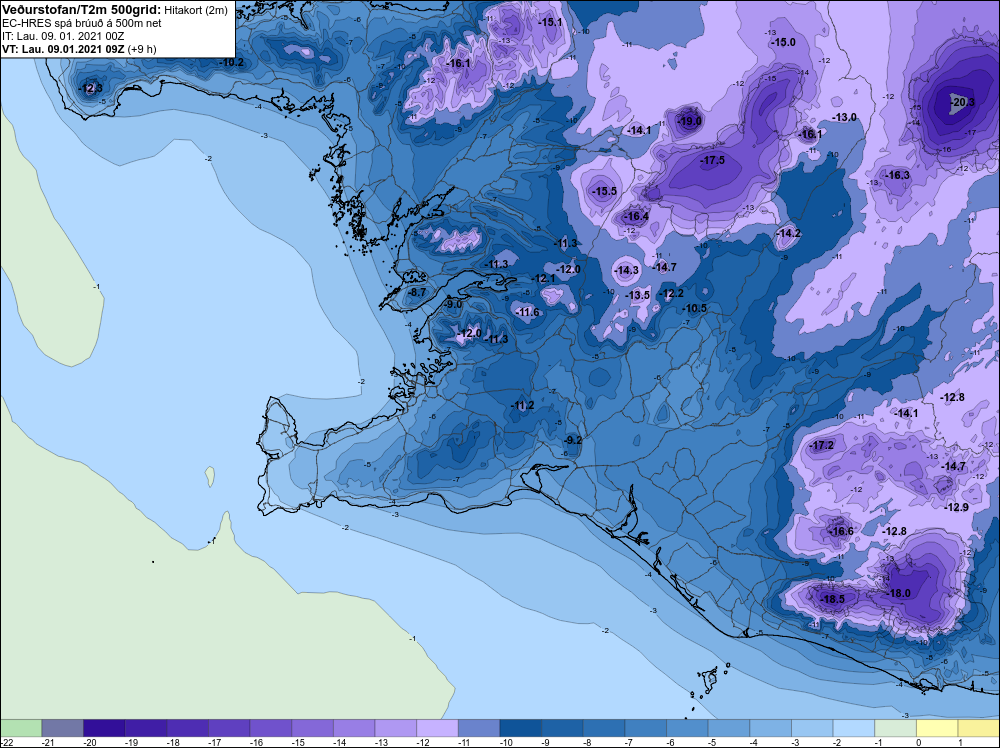Image resolution: width=1000 pixels, height=748 pixels.
Task: Click the -12.2 temperature label
Action: (x=671, y=293)
